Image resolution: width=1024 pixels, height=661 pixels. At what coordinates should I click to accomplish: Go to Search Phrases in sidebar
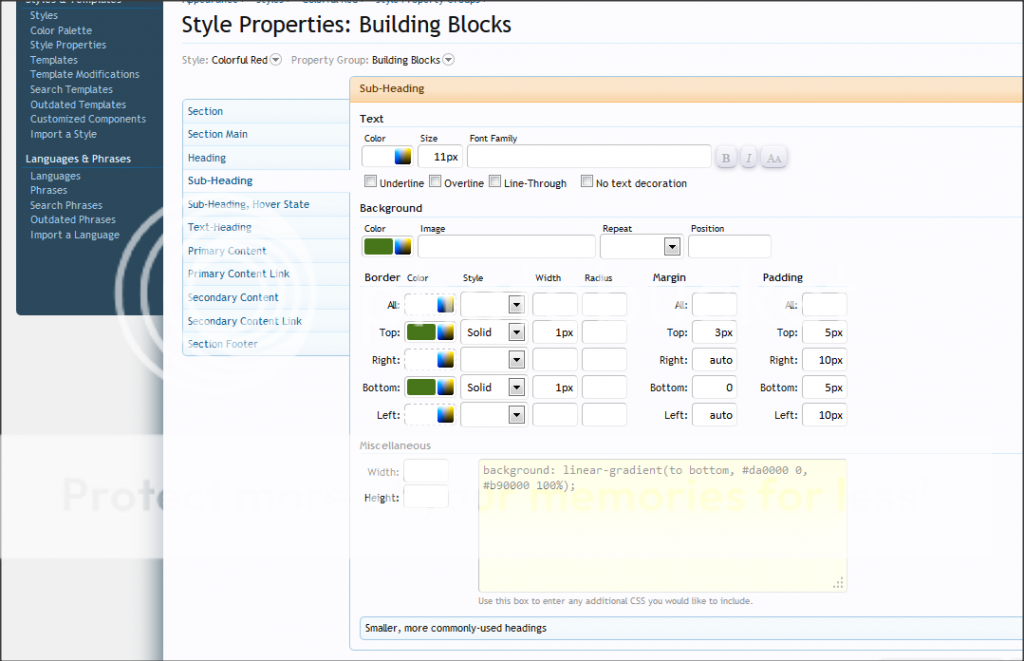(66, 205)
